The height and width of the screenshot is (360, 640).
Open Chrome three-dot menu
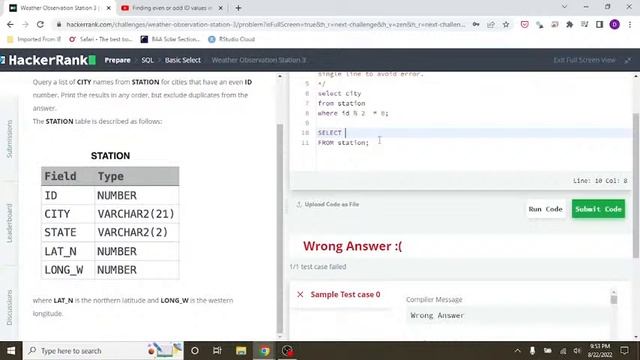[x=630, y=24]
